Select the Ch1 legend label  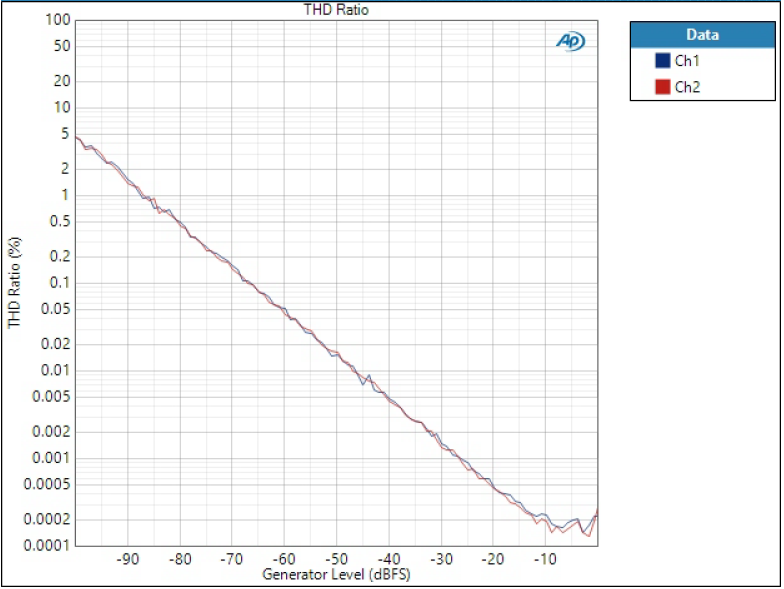tap(687, 60)
